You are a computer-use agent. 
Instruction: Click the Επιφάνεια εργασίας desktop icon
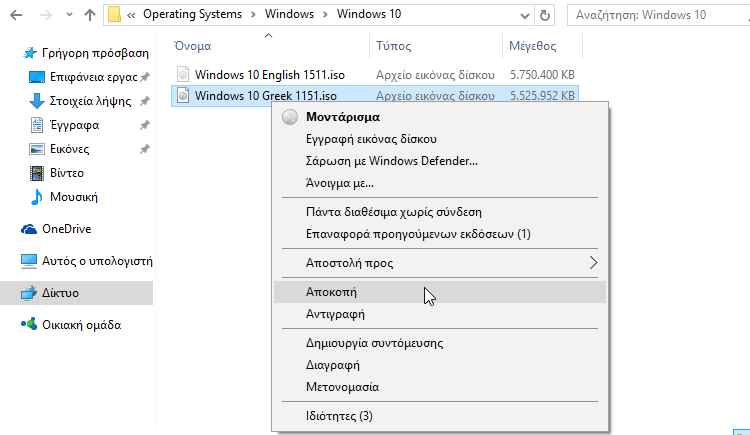pos(37,77)
